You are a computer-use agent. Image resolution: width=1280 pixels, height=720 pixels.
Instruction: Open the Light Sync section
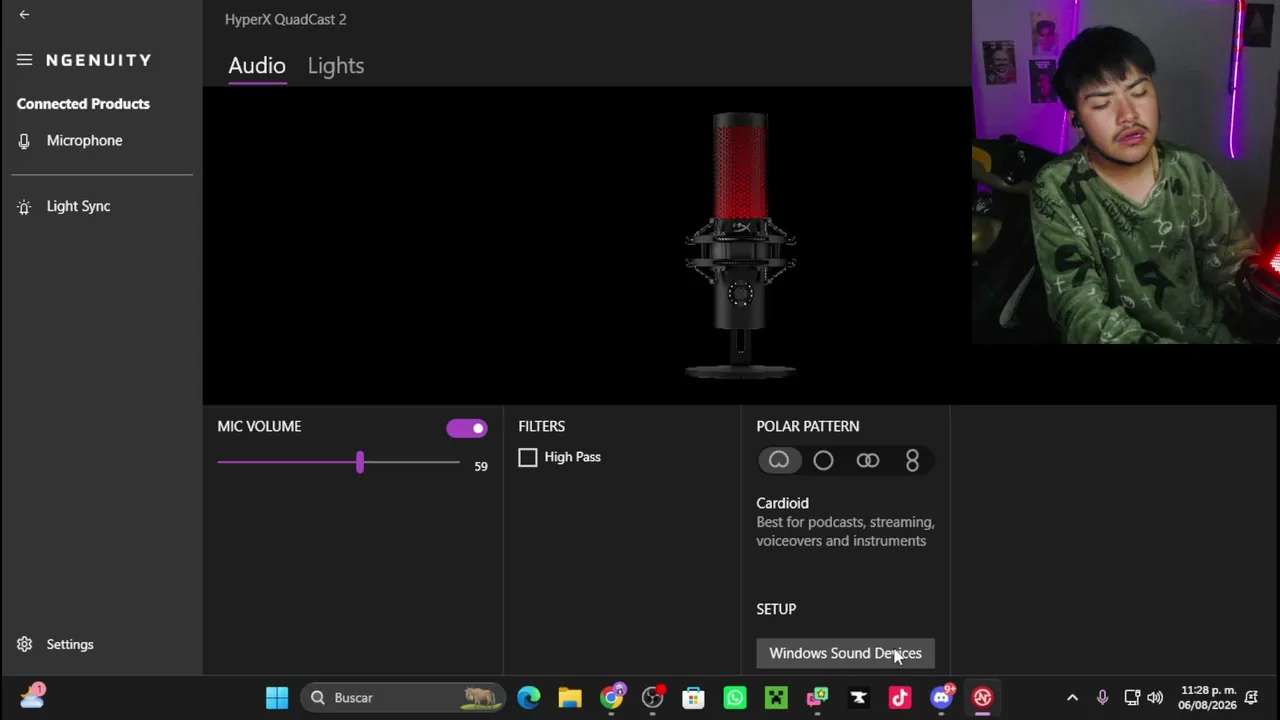(78, 206)
